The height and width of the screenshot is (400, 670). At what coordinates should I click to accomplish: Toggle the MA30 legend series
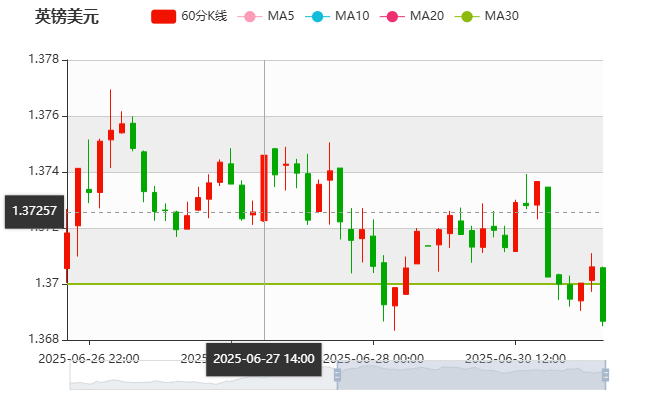[x=487, y=16]
